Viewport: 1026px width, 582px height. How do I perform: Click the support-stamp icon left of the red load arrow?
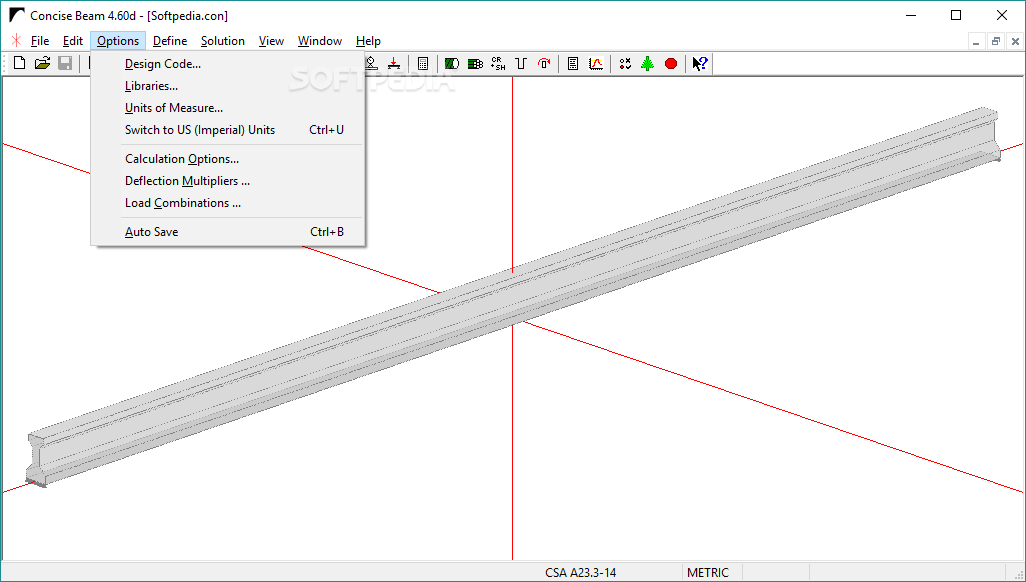371,64
